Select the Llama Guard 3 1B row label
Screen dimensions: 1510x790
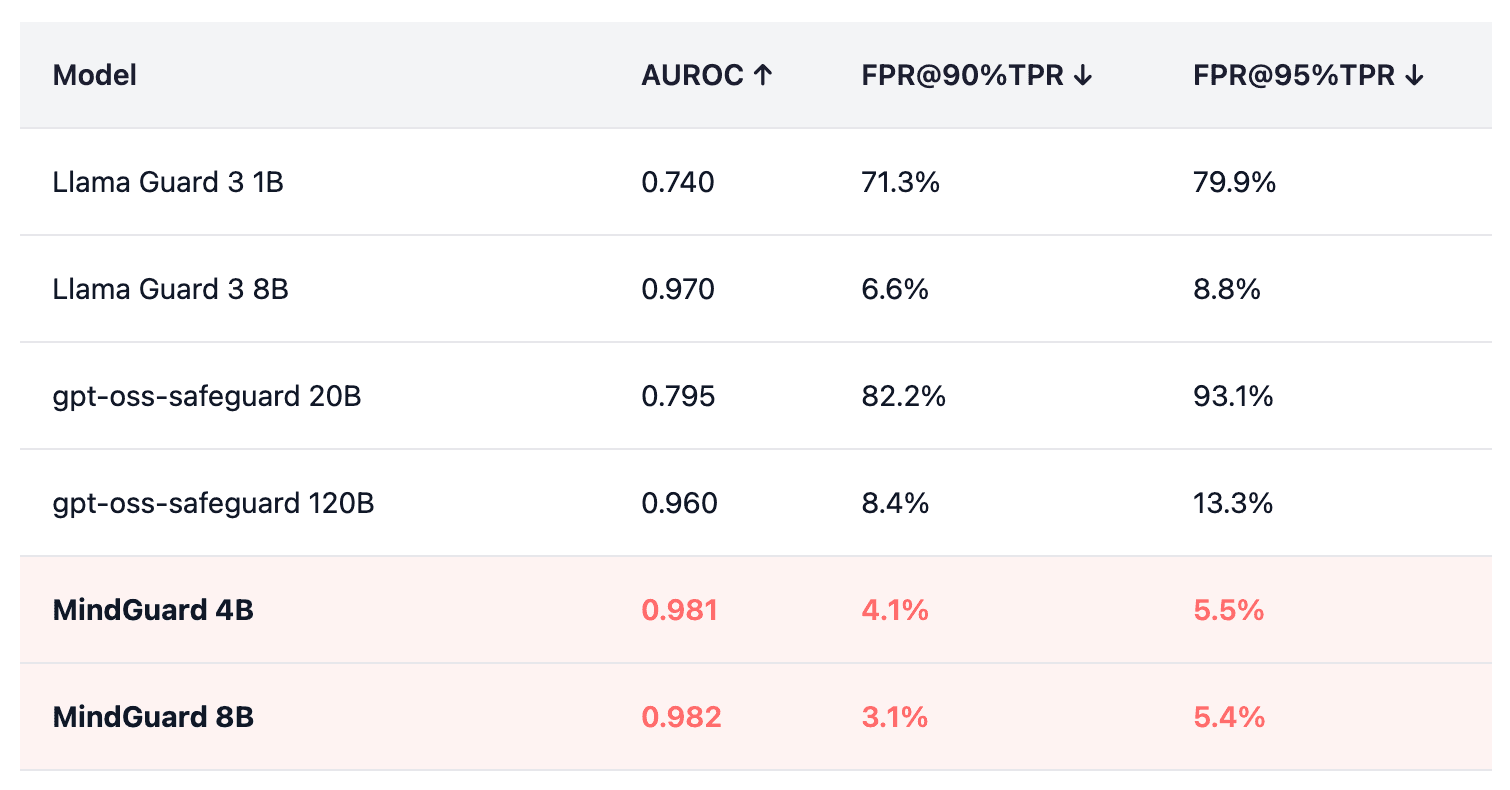168,183
